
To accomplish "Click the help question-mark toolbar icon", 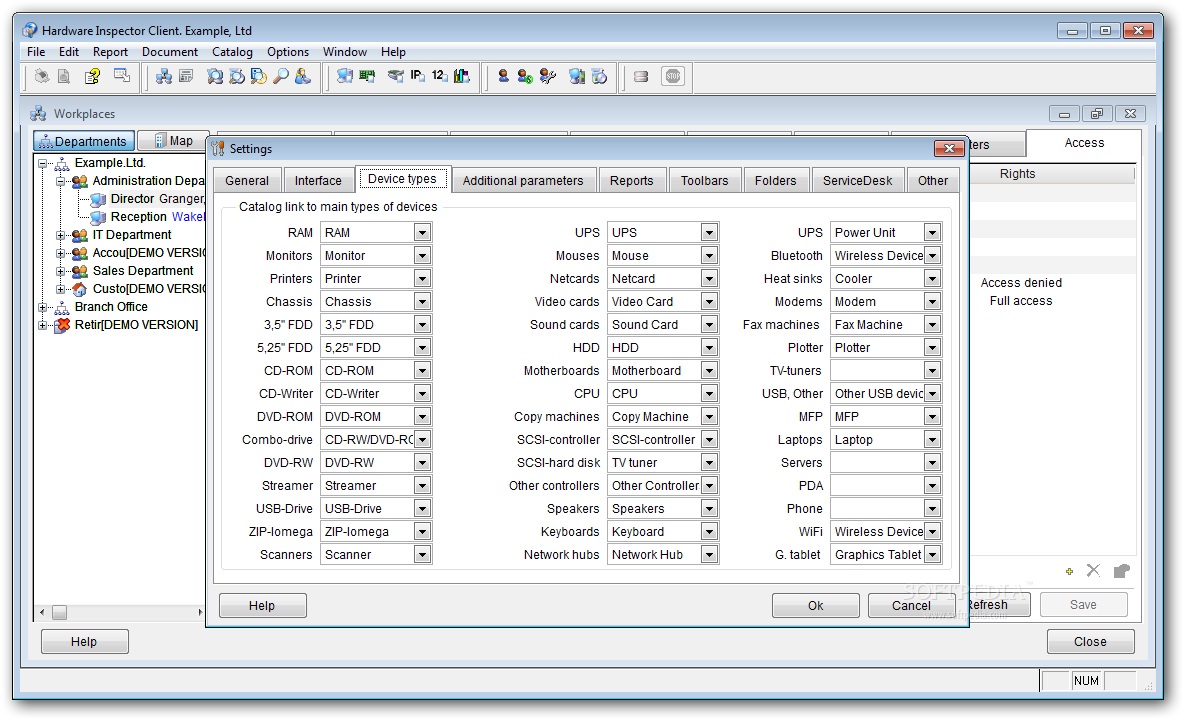I will (93, 76).
